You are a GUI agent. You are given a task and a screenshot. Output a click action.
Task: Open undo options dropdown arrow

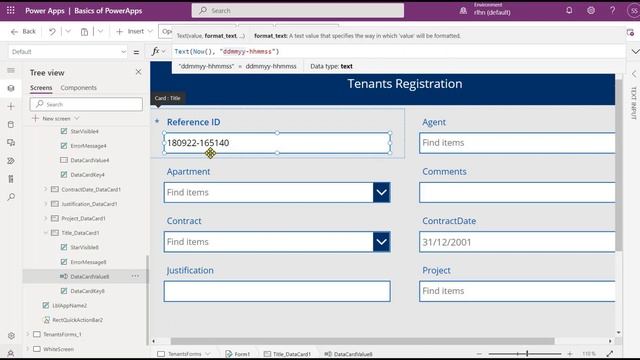click(68, 31)
